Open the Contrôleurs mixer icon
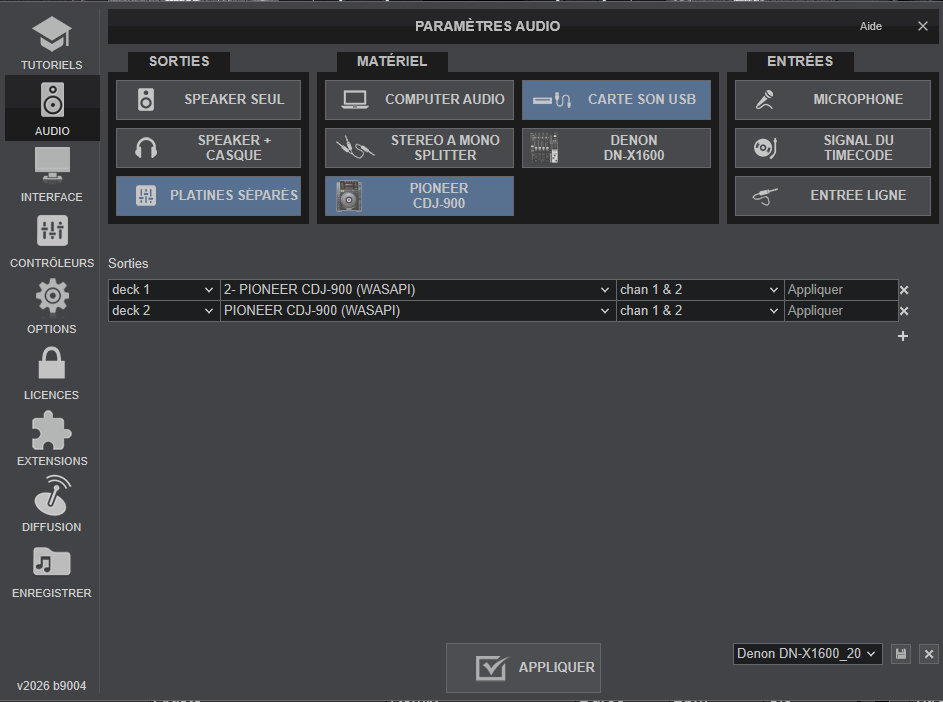943x702 pixels. pos(51,232)
